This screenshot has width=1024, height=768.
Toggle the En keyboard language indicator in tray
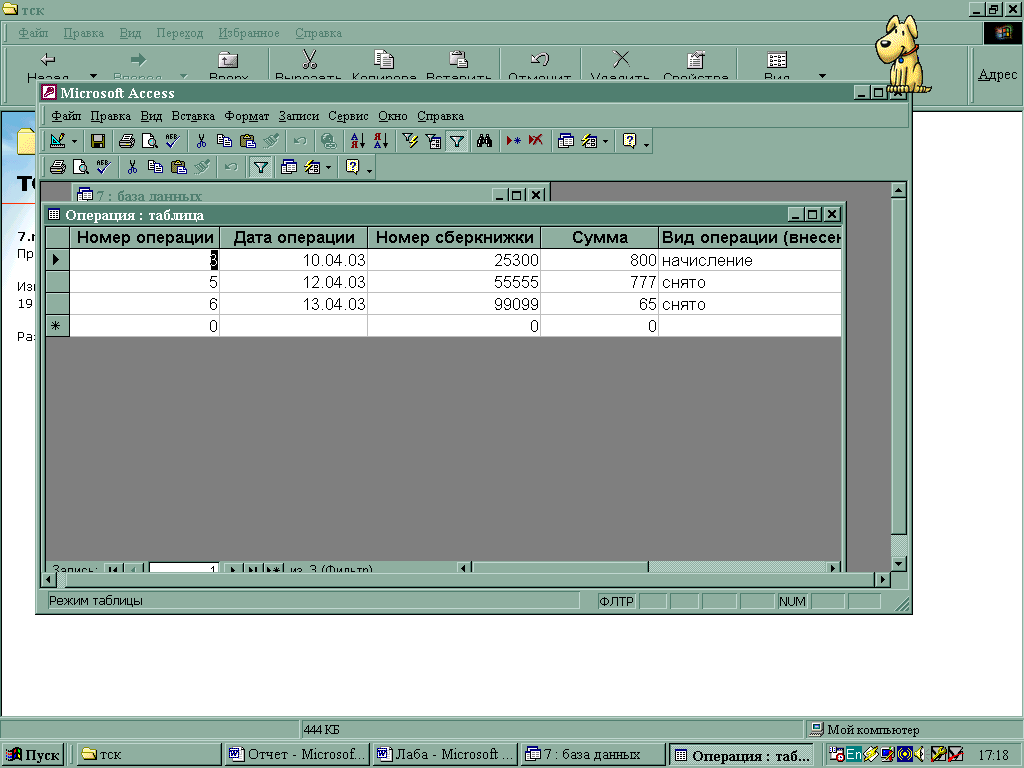click(x=854, y=754)
